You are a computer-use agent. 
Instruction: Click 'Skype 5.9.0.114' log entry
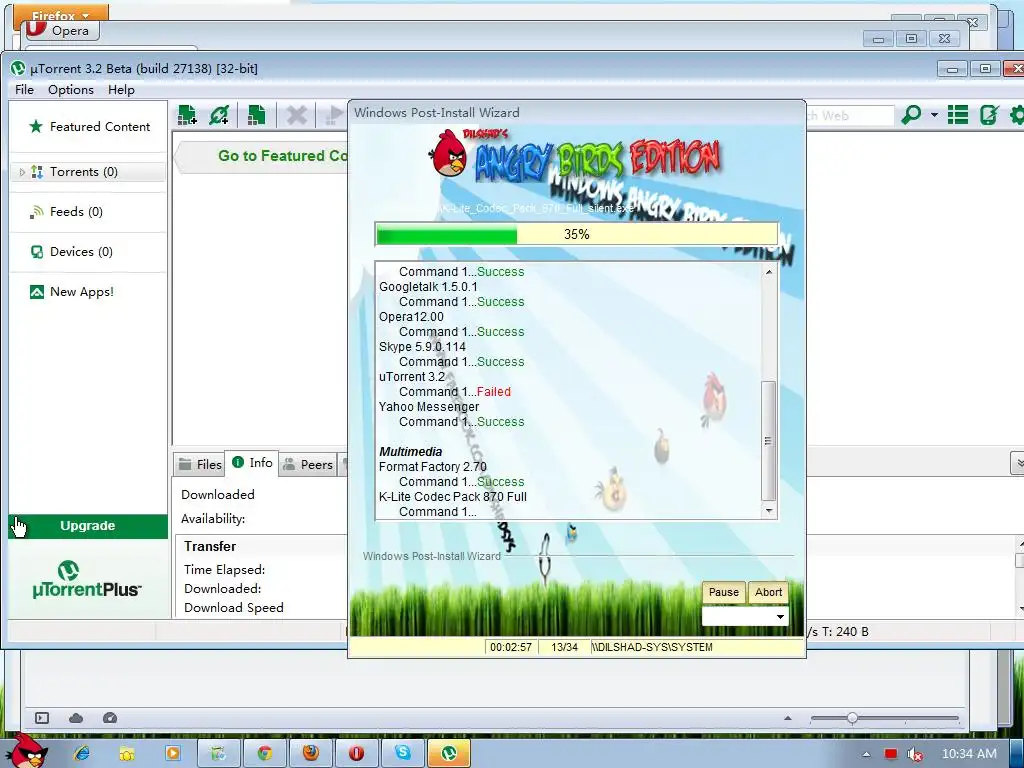tap(423, 347)
